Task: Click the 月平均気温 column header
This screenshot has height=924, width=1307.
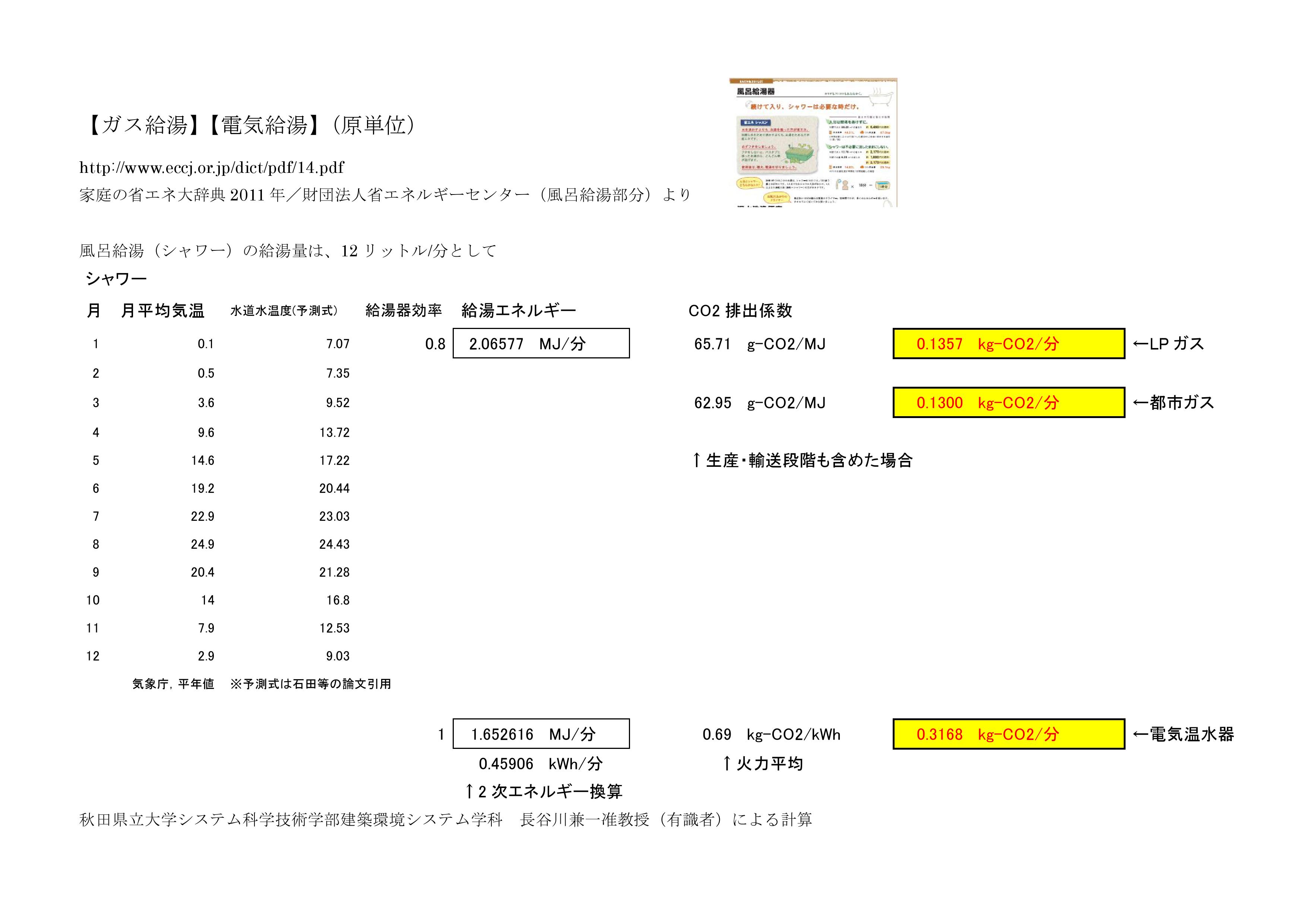Action: click(x=162, y=311)
